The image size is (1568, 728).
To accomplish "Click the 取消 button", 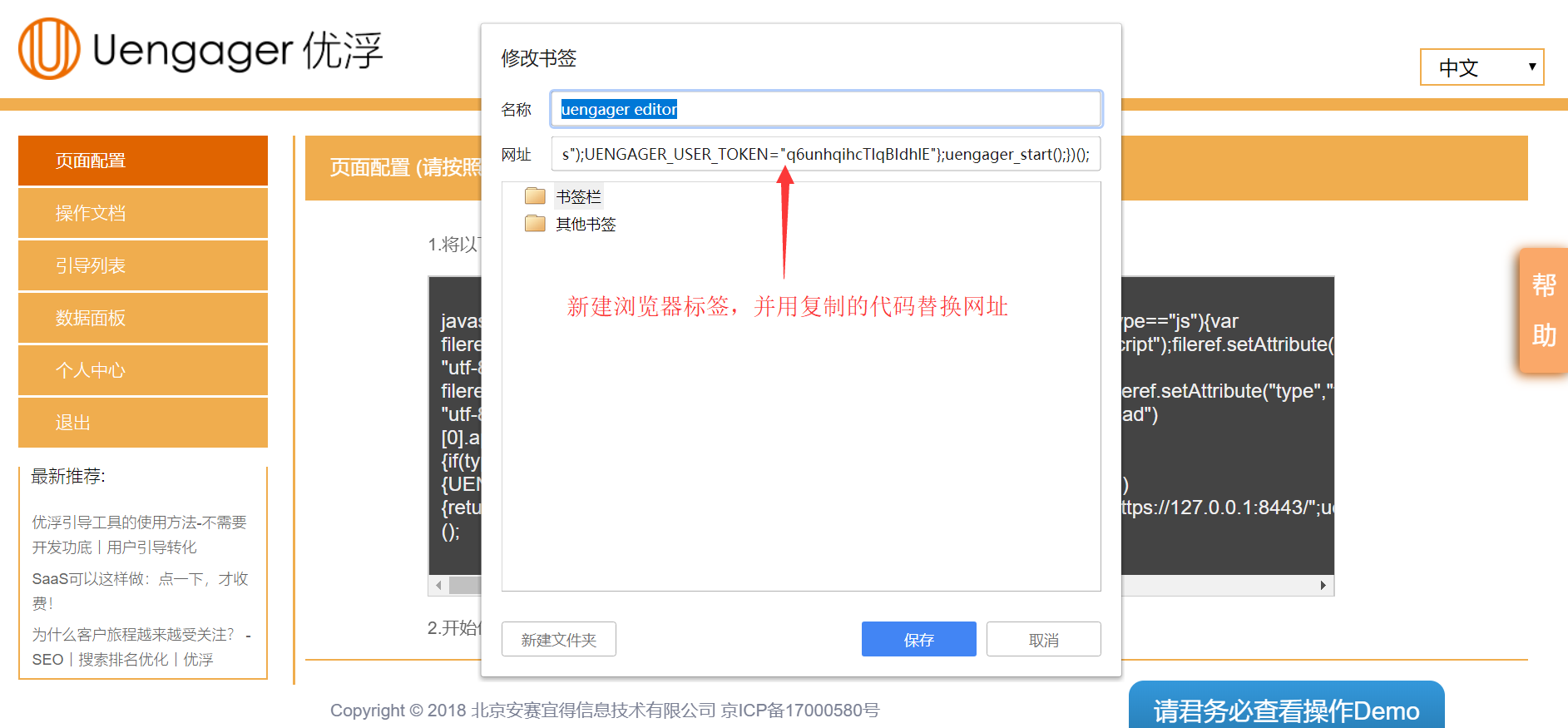I will click(x=1044, y=639).
